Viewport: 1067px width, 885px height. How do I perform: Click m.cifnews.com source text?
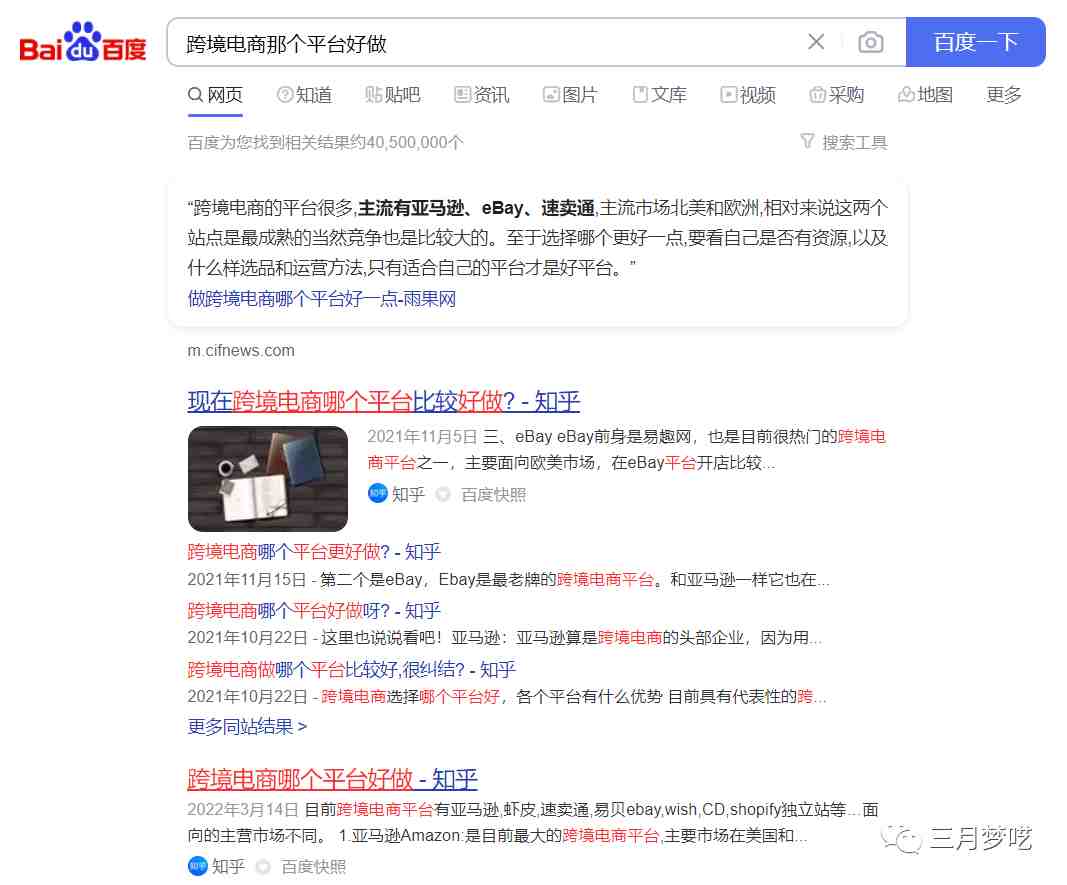241,350
